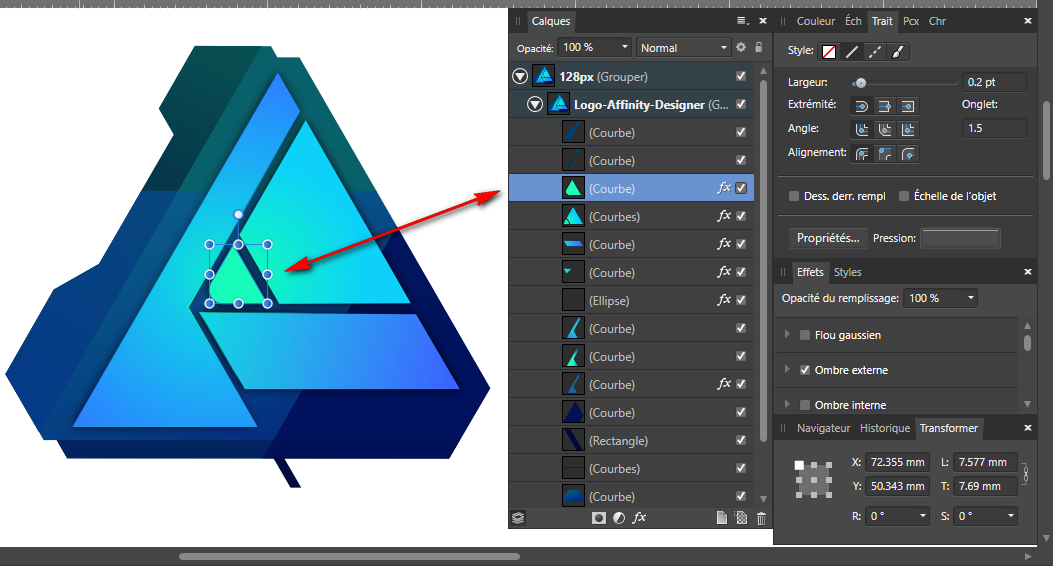Screen dimensions: 1053x566
Task: Open layer effects fx button in footer
Action: (x=639, y=518)
